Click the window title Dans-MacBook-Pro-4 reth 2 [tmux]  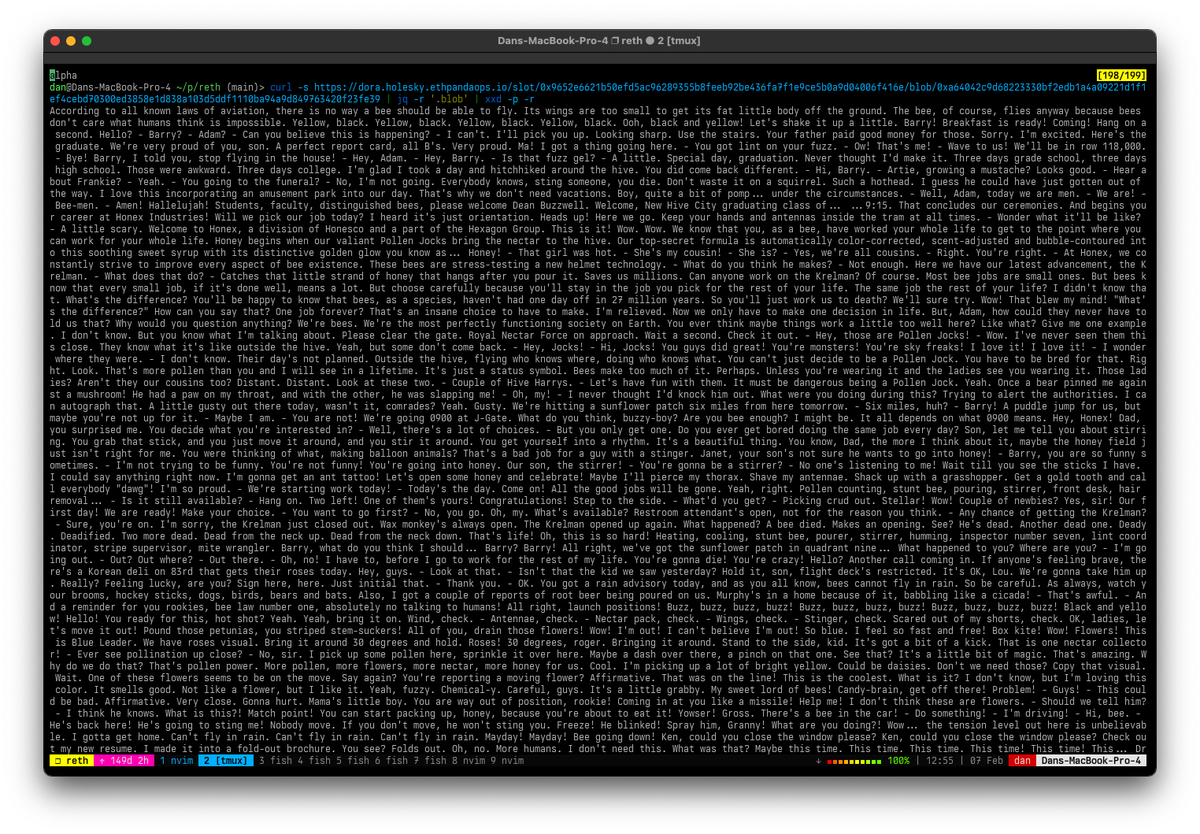[599, 40]
